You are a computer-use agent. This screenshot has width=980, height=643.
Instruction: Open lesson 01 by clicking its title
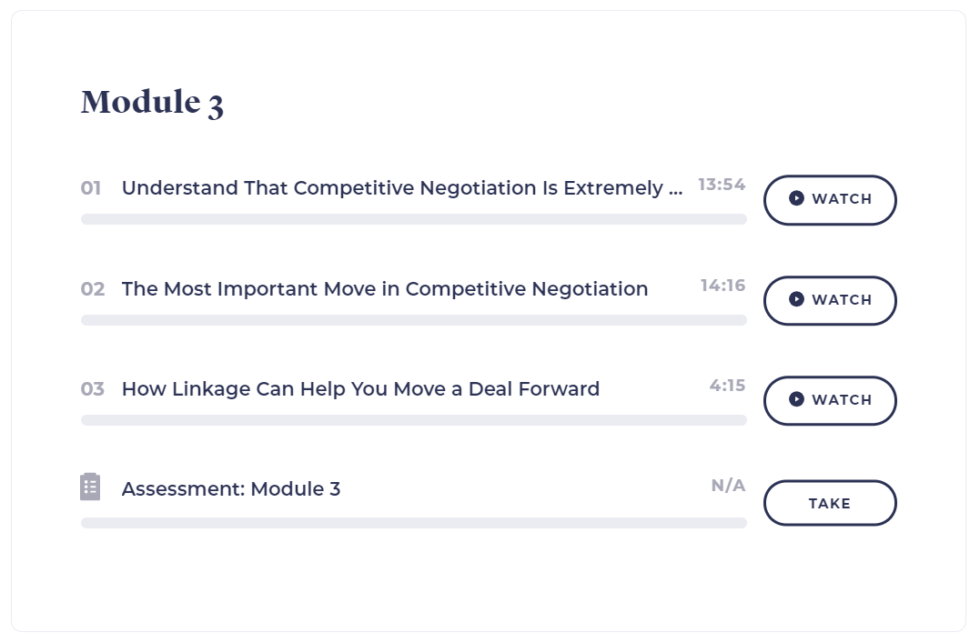400,186
